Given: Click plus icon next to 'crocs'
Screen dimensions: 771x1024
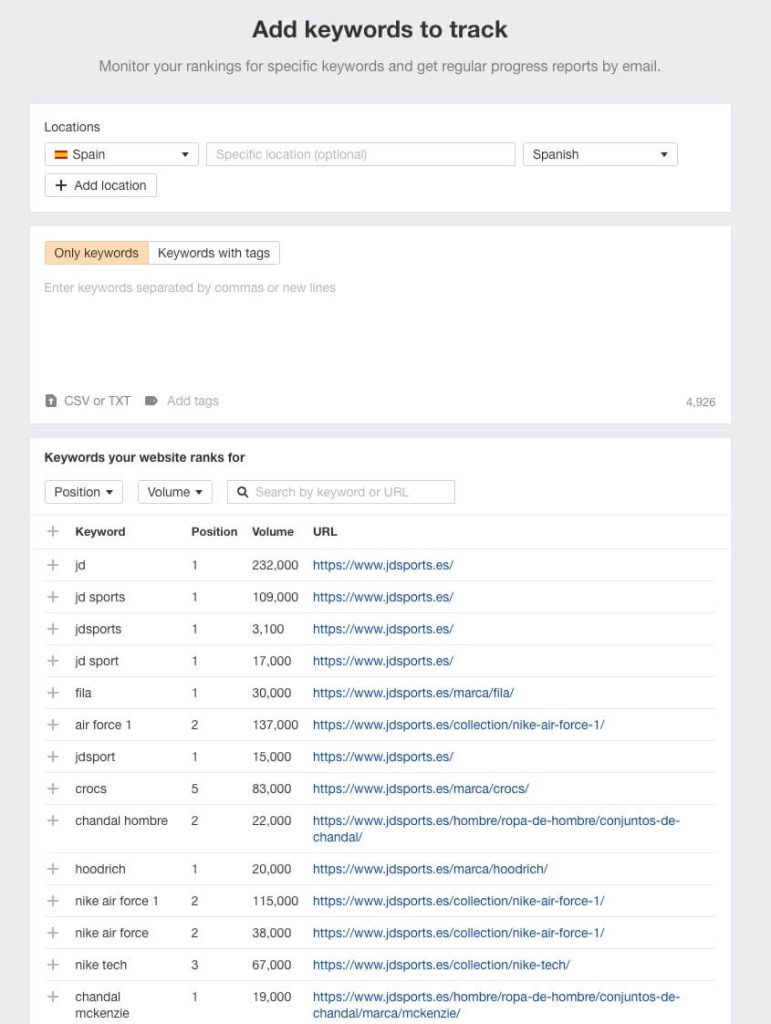Looking at the screenshot, I should pyautogui.click(x=53, y=789).
